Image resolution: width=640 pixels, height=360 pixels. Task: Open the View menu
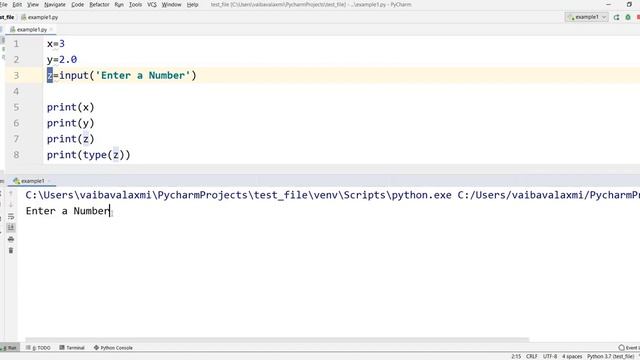point(33,4)
